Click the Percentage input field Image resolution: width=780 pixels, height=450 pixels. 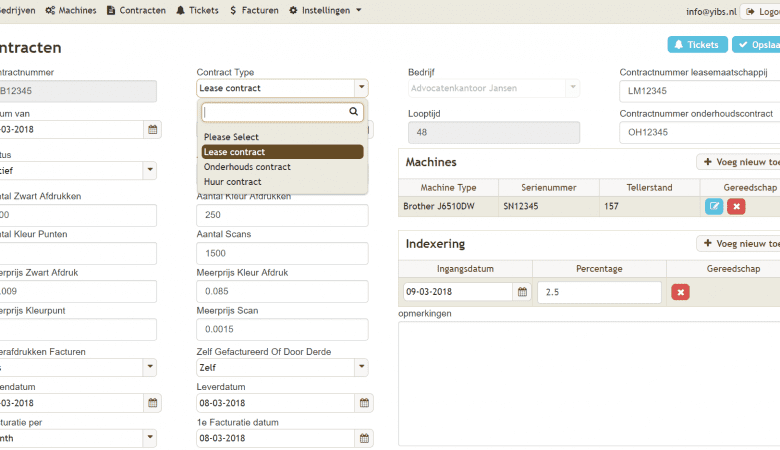click(599, 292)
